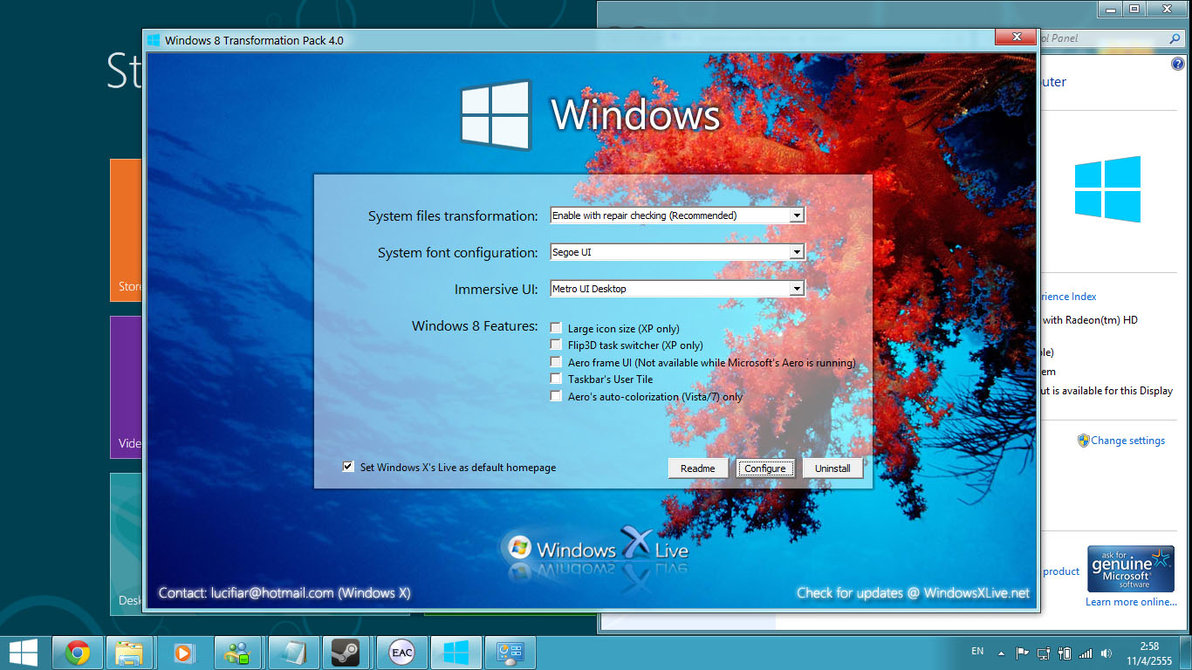Click the 'Immersive UI:' label
1192x670 pixels.
(496, 289)
